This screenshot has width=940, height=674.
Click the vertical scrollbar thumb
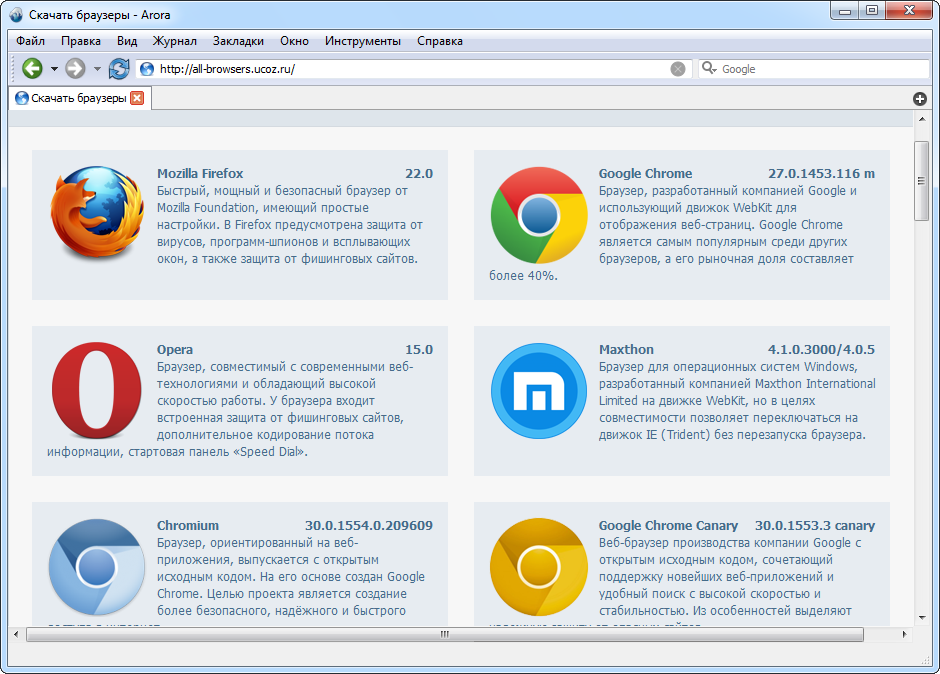(921, 181)
